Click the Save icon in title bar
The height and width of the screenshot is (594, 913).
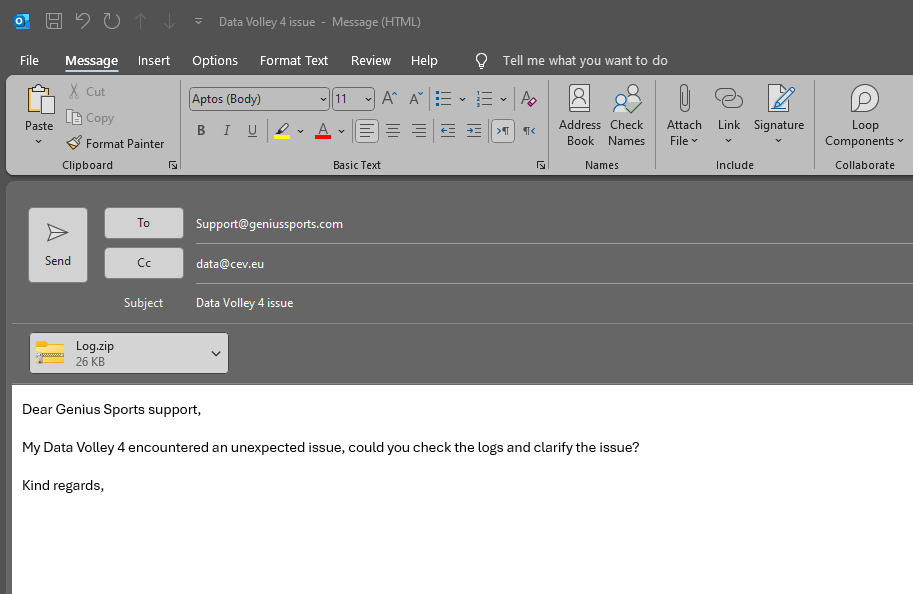(54, 22)
